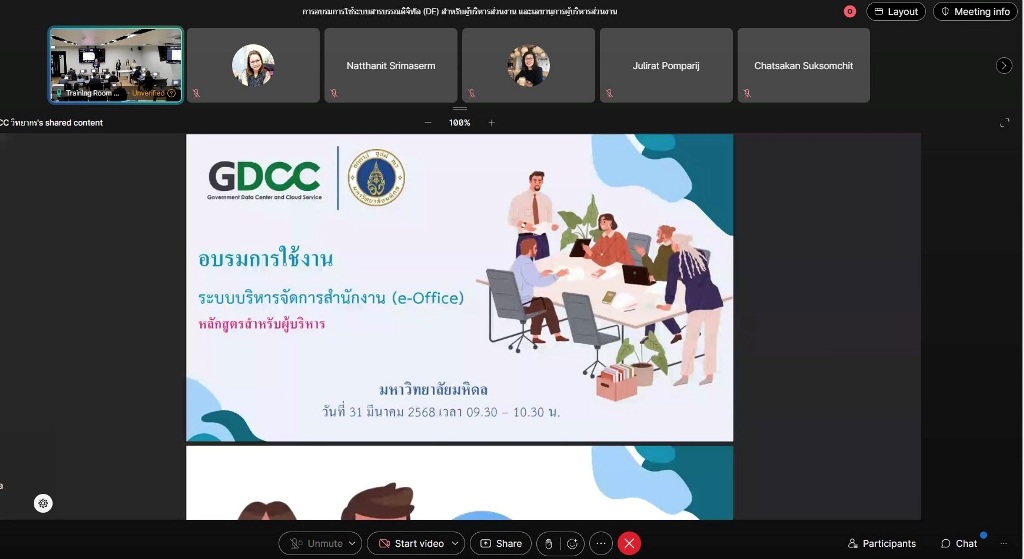The height and width of the screenshot is (559, 1024).
Task: Open the Chat panel
Action: [959, 543]
